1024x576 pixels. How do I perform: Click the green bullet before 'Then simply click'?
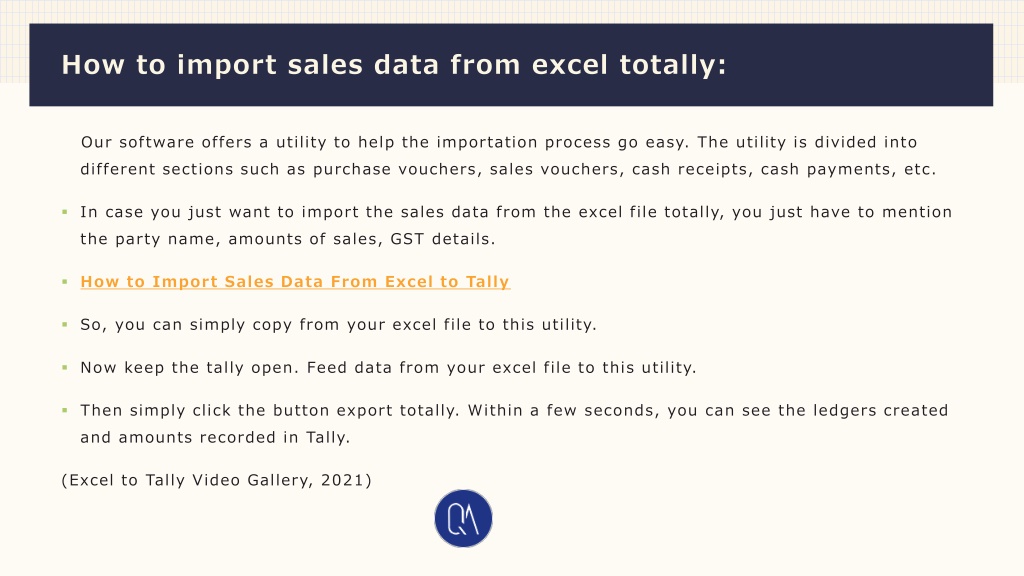tap(65, 410)
